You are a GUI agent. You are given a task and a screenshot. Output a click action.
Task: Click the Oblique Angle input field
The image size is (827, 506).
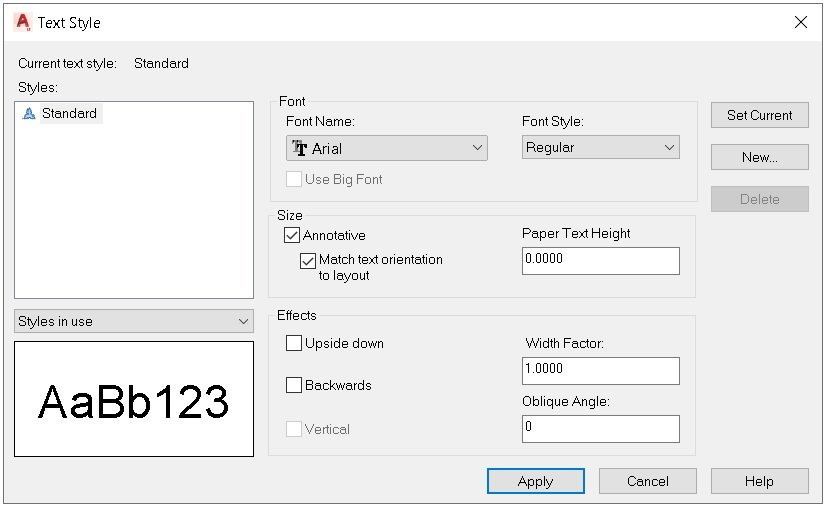tap(601, 429)
